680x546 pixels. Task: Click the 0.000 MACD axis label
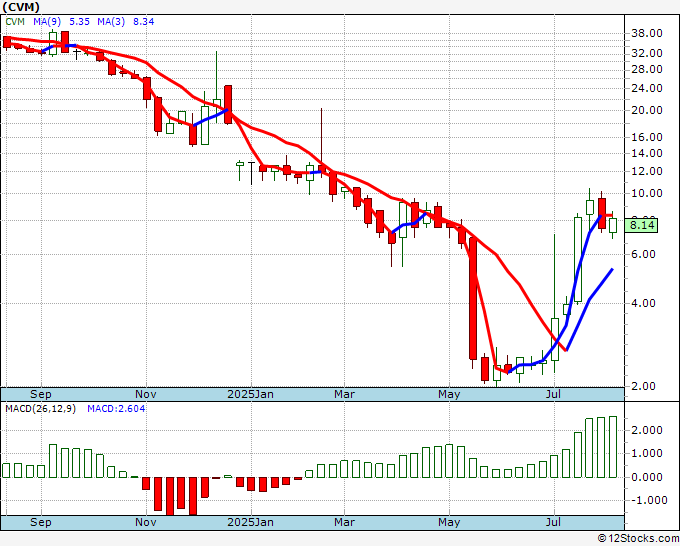(x=647, y=477)
